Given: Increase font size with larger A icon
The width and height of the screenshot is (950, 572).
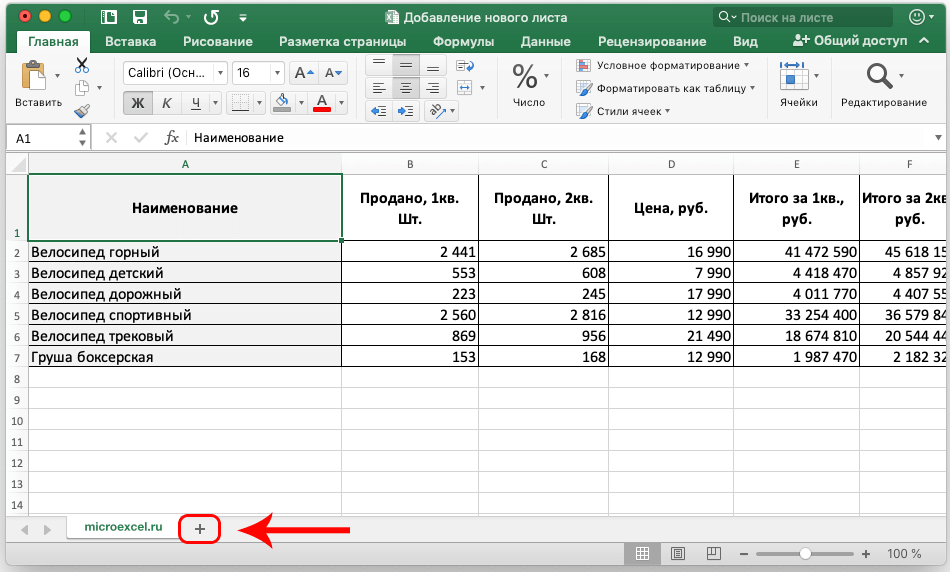Looking at the screenshot, I should pyautogui.click(x=303, y=74).
